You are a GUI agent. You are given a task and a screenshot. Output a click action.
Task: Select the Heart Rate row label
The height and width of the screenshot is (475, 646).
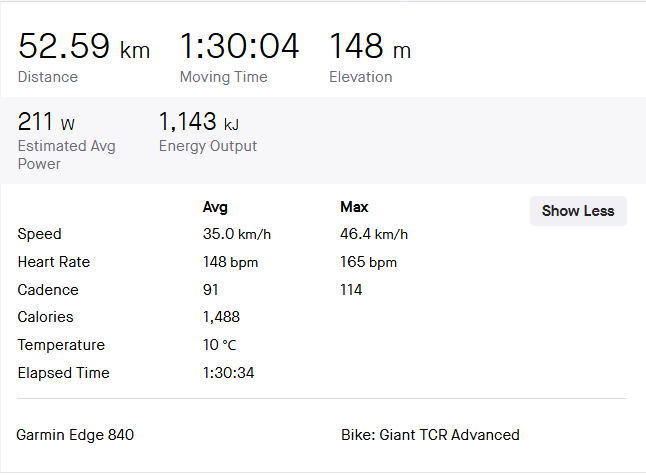(x=54, y=262)
